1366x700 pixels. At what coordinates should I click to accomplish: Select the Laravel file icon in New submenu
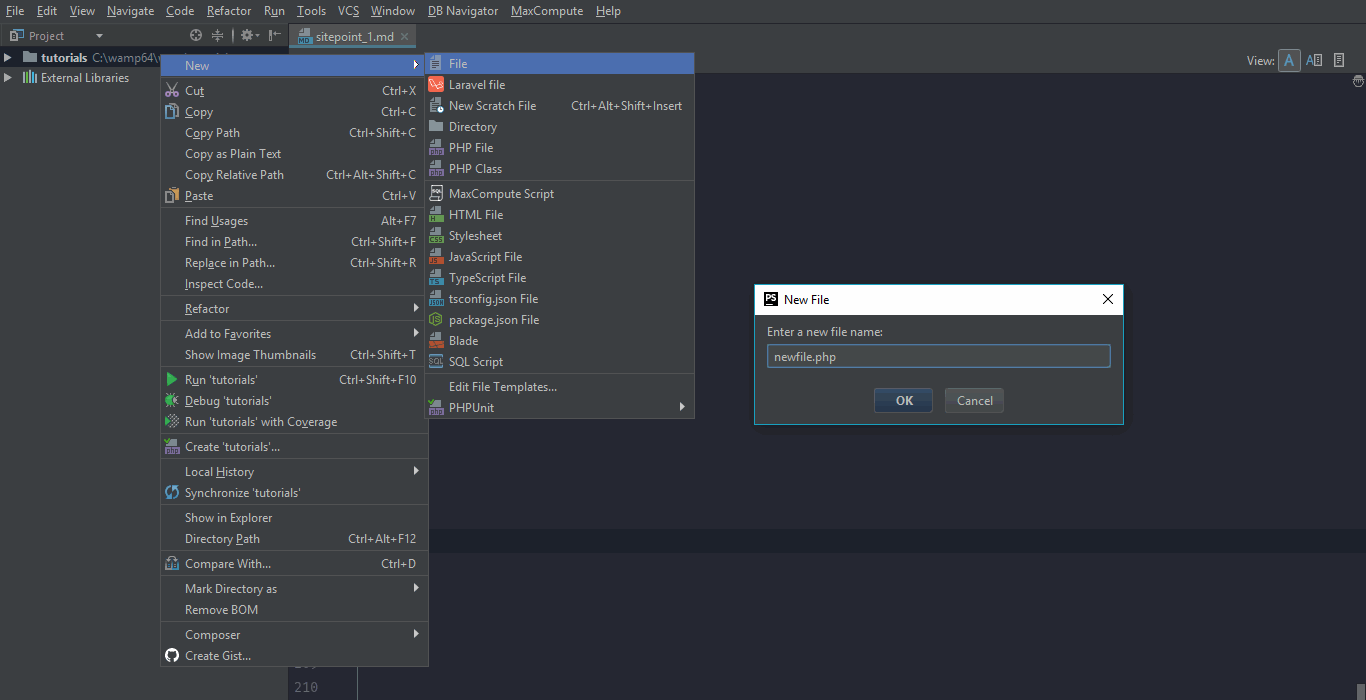pos(436,85)
